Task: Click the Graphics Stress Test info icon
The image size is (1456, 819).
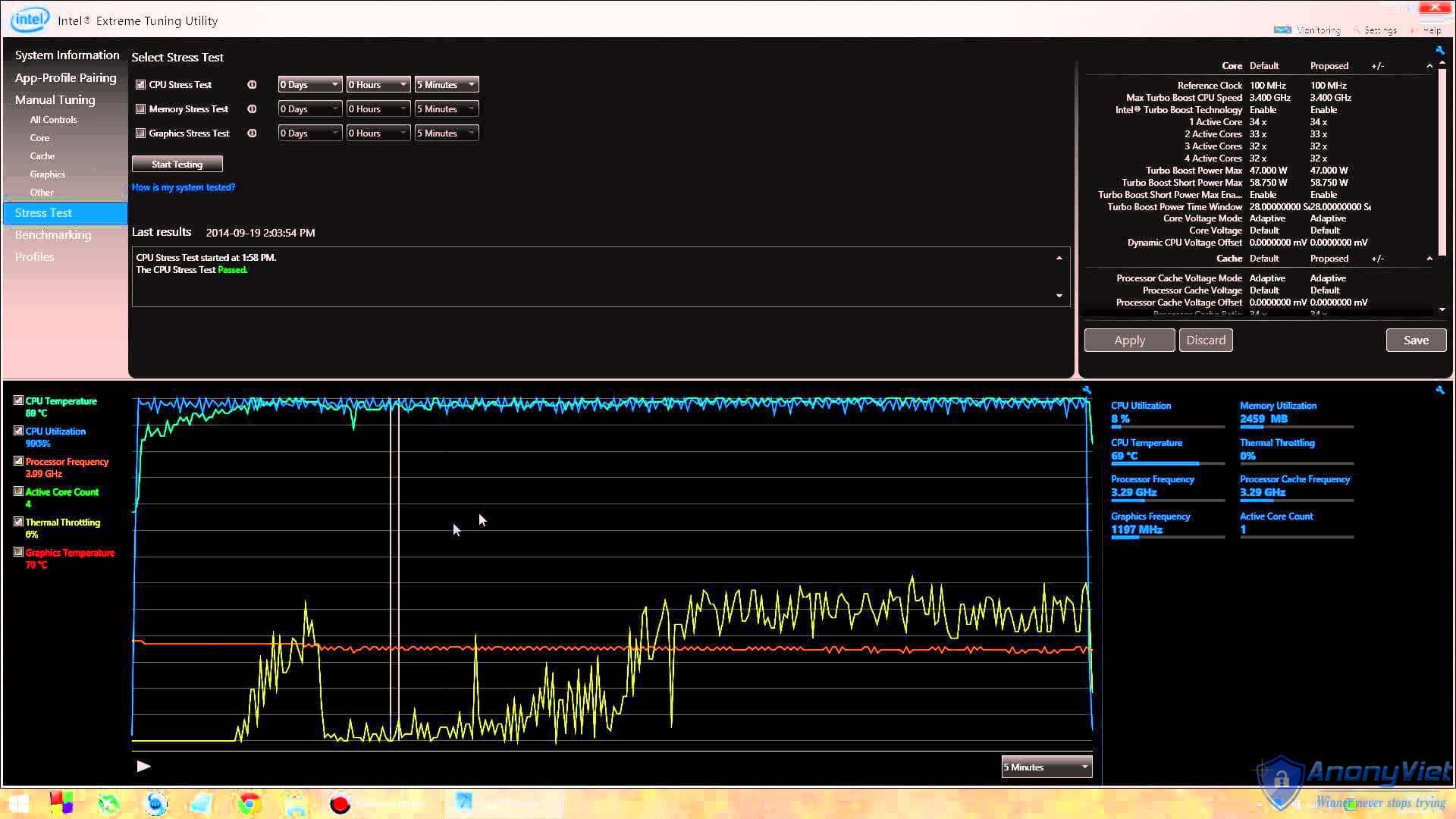Action: point(252,133)
